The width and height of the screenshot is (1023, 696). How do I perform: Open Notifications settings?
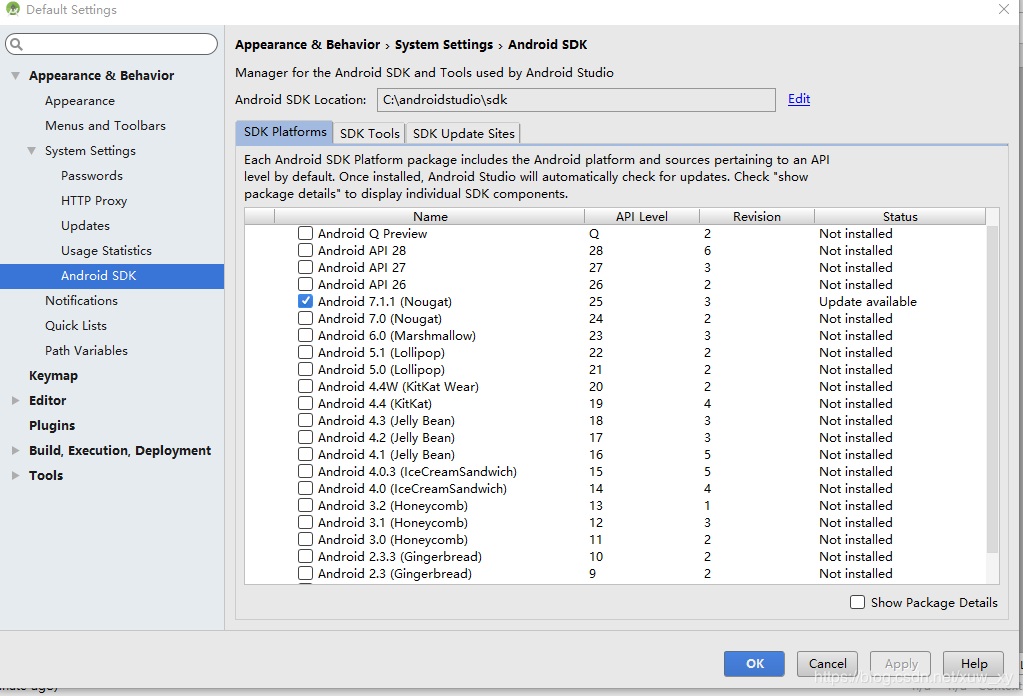tap(82, 301)
